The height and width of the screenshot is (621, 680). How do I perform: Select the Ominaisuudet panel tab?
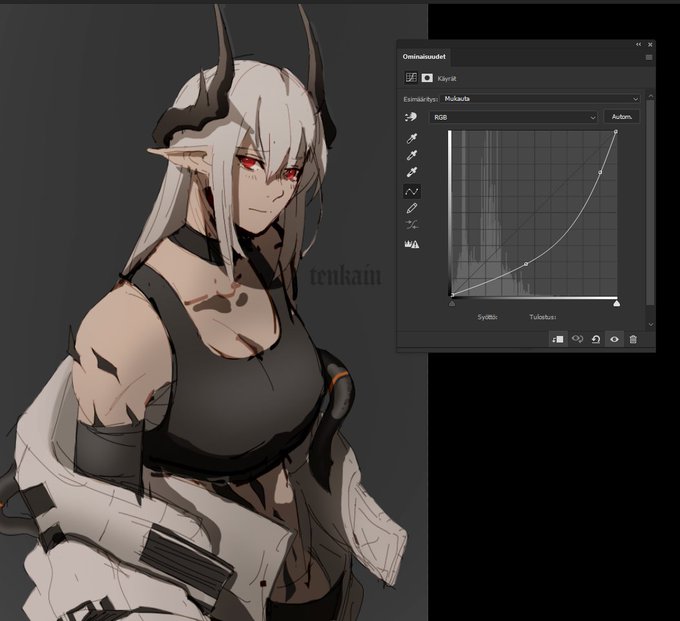click(x=424, y=57)
